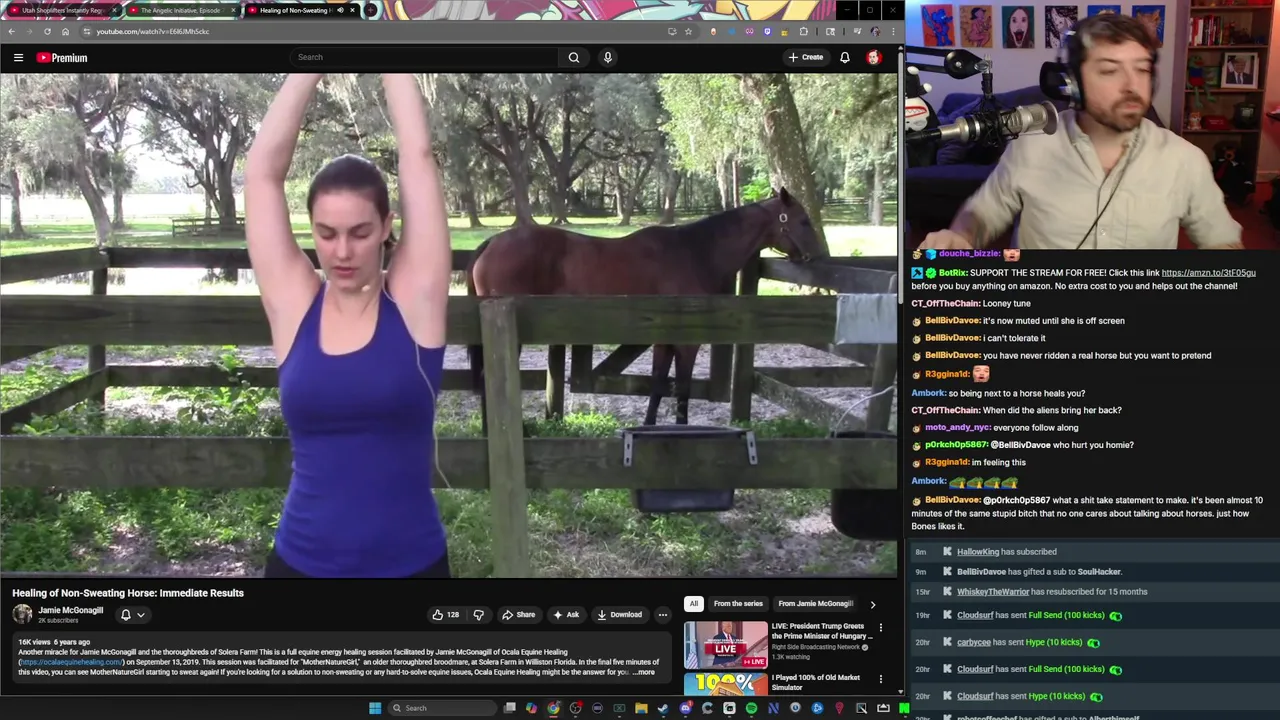Open Task View on the taskbar
1280x720 pixels.
(509, 708)
